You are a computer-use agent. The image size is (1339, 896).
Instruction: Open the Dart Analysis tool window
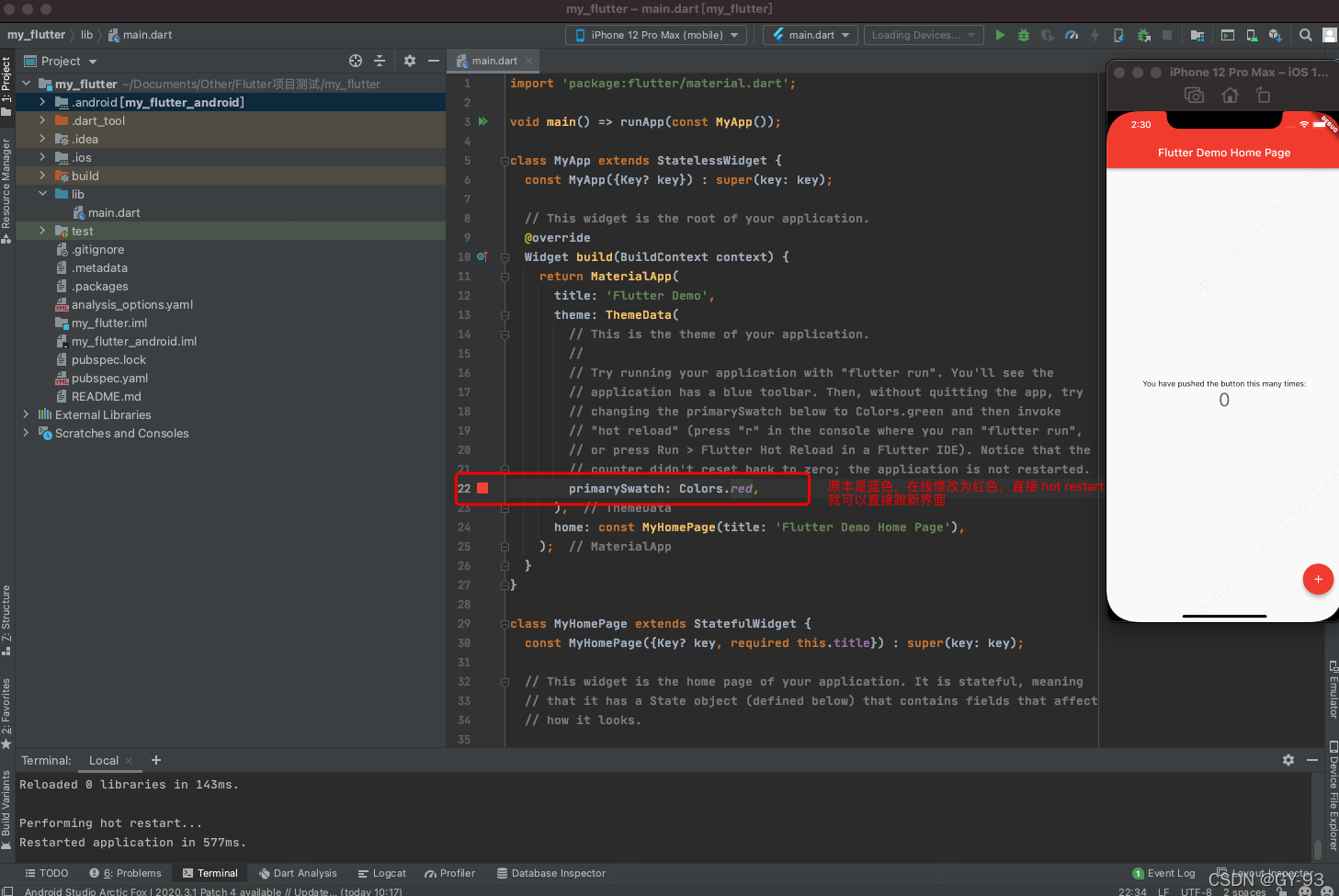(298, 873)
